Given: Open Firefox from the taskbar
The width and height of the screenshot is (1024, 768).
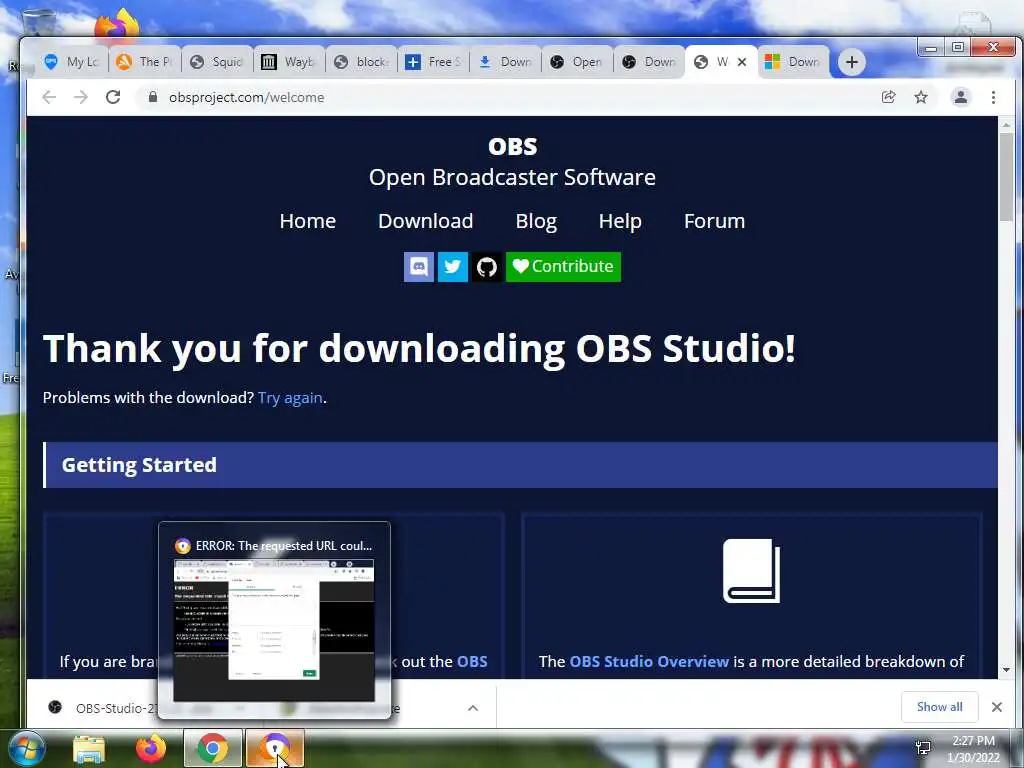Looking at the screenshot, I should [x=151, y=748].
